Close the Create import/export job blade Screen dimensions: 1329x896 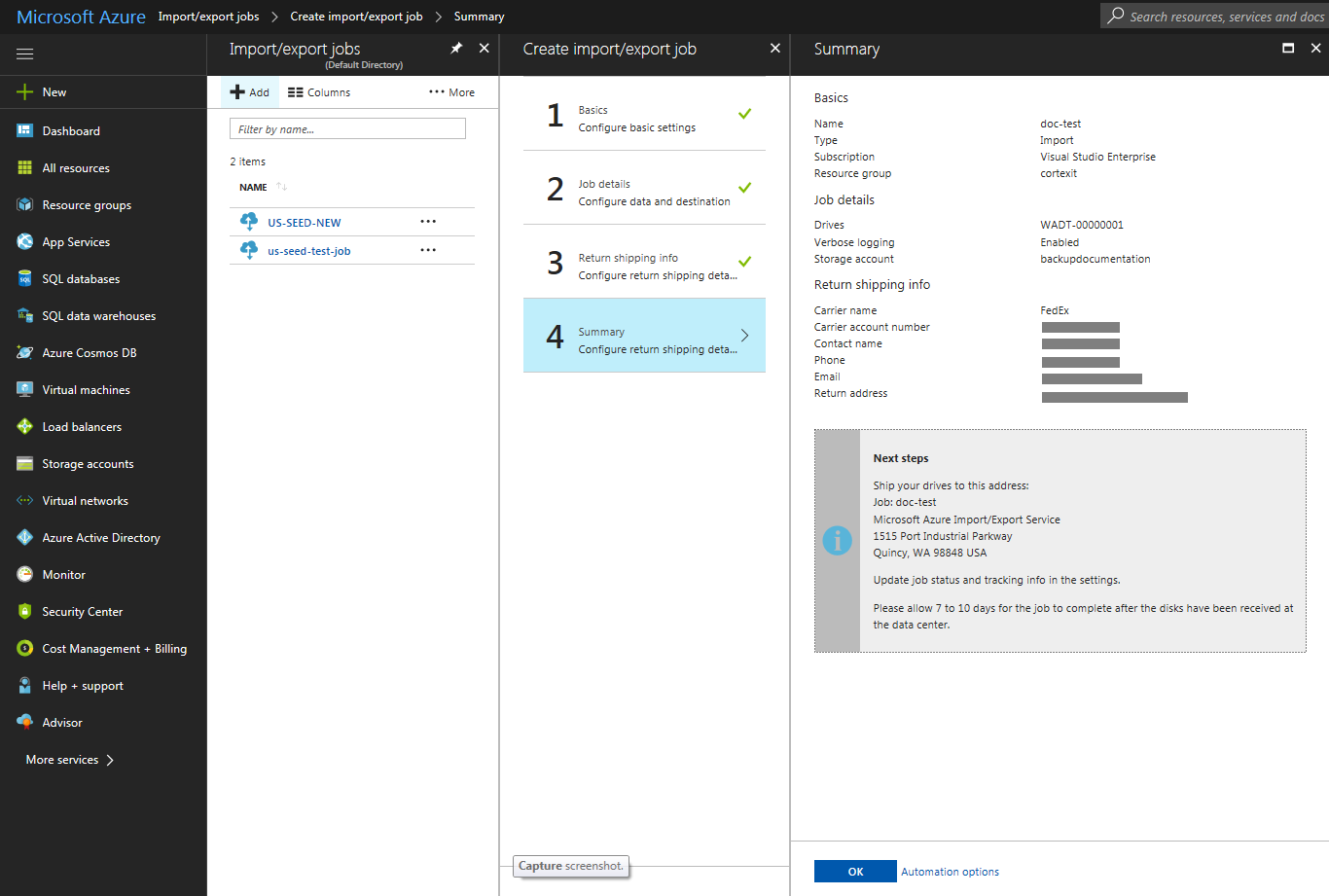coord(775,48)
